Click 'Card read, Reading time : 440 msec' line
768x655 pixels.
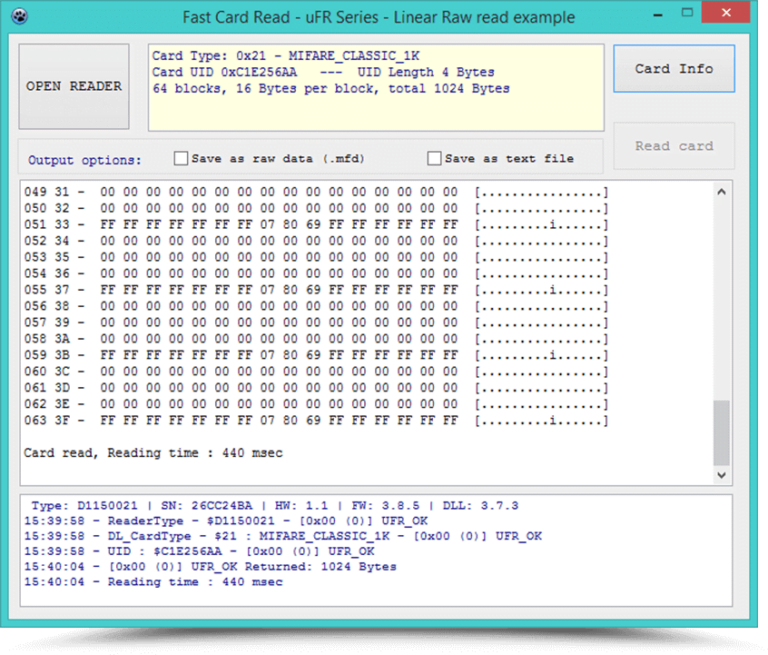click(x=153, y=453)
